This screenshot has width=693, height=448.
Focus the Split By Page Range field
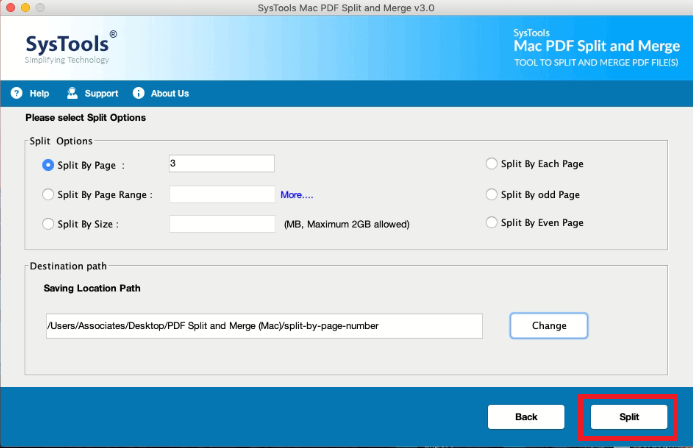tap(222, 194)
